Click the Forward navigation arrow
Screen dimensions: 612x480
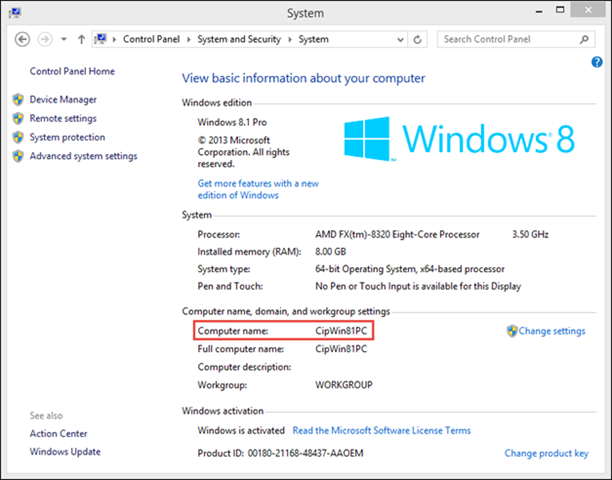[45, 39]
